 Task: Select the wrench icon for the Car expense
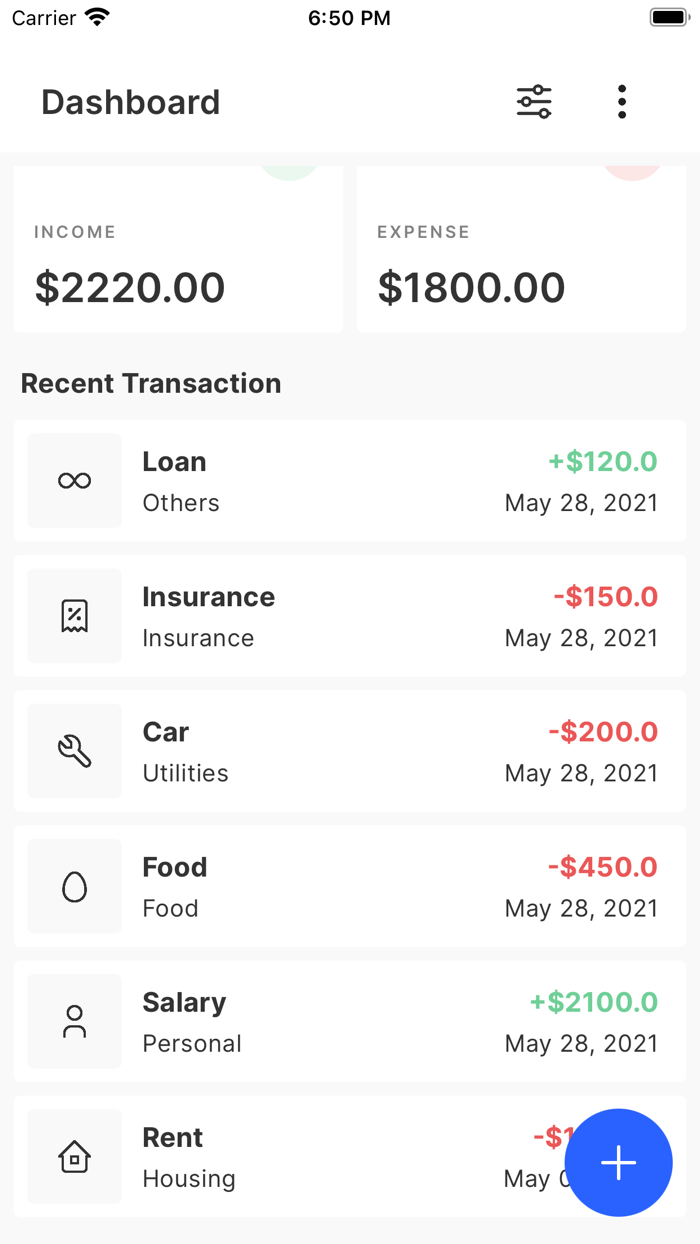pos(74,751)
